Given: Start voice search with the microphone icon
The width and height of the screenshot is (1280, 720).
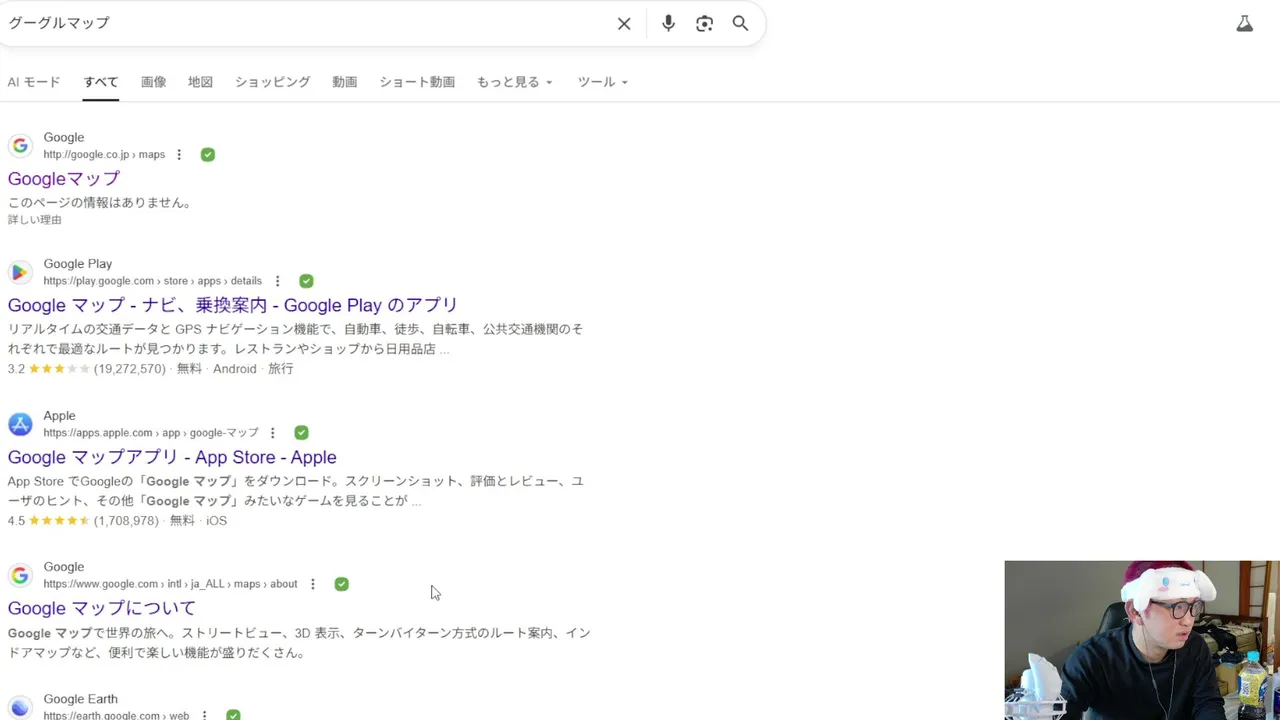Looking at the screenshot, I should tap(668, 23).
